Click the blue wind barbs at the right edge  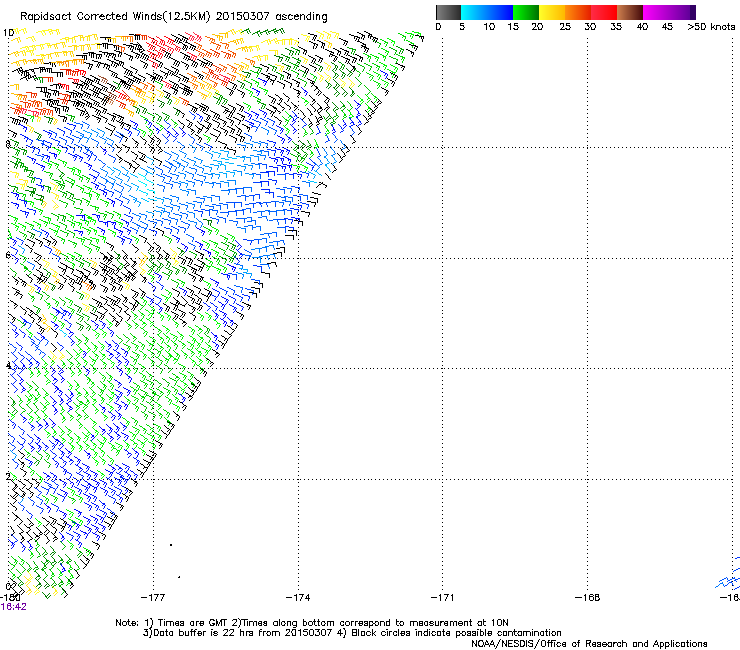[x=728, y=575]
